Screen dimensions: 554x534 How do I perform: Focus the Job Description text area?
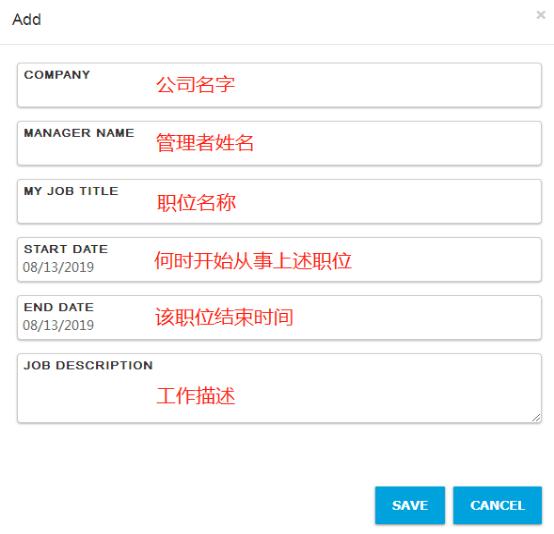[x=279, y=388]
